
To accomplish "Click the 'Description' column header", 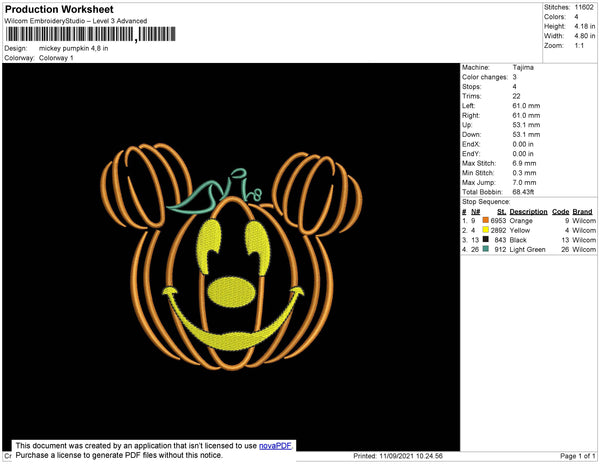I will point(528,212).
